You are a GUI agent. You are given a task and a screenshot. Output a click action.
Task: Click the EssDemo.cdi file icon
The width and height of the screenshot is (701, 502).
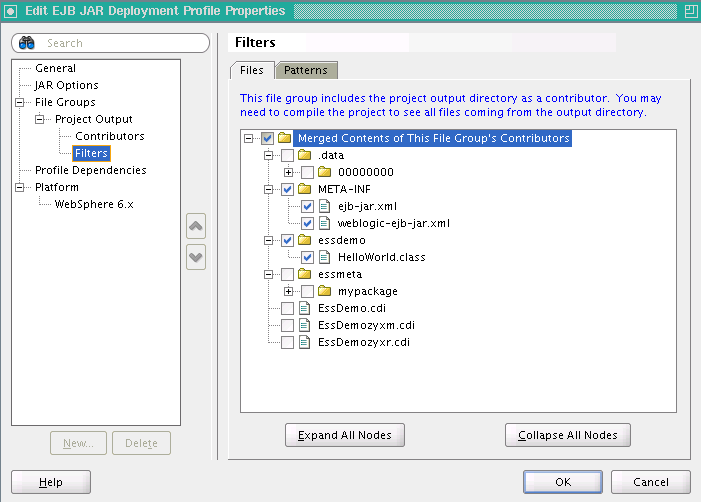coord(304,308)
